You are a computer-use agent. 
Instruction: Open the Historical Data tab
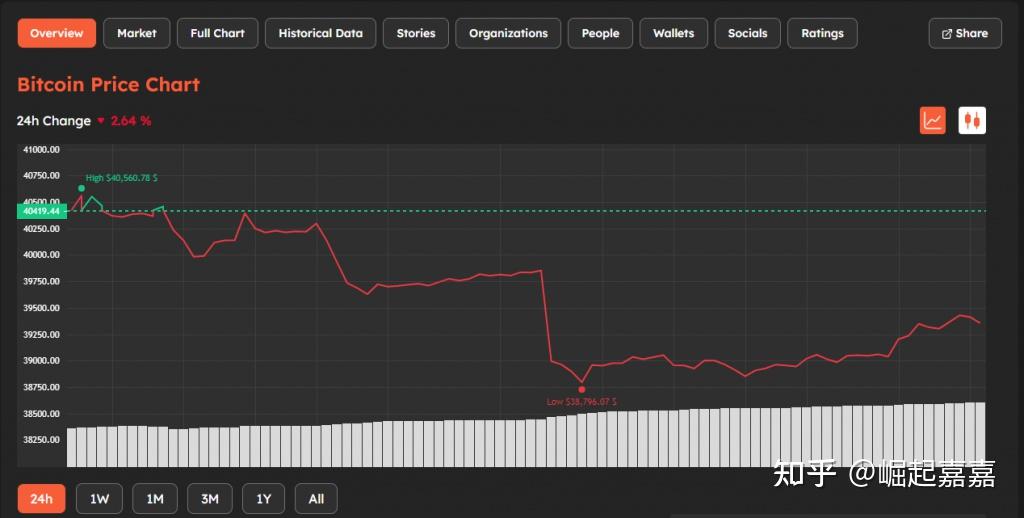click(321, 33)
